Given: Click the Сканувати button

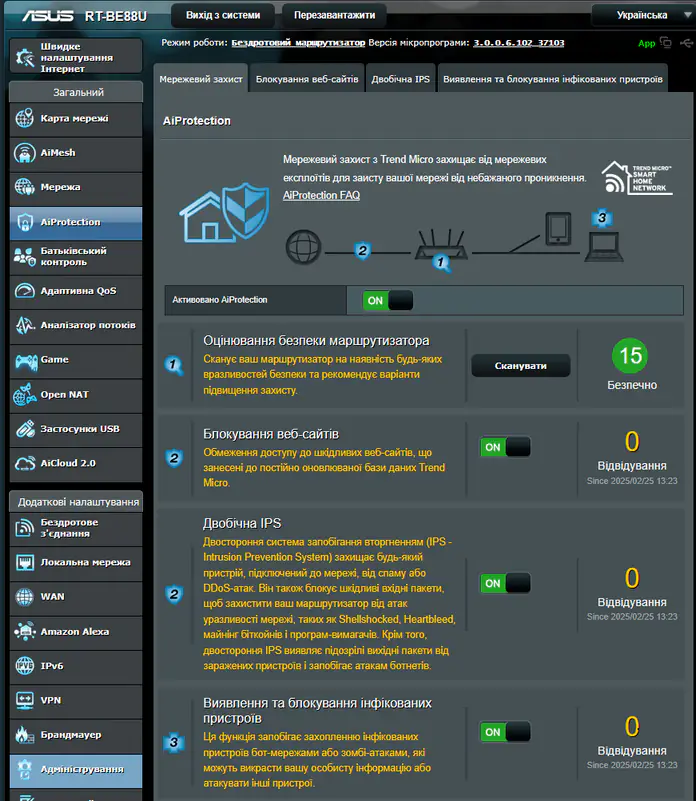Looking at the screenshot, I should (520, 366).
